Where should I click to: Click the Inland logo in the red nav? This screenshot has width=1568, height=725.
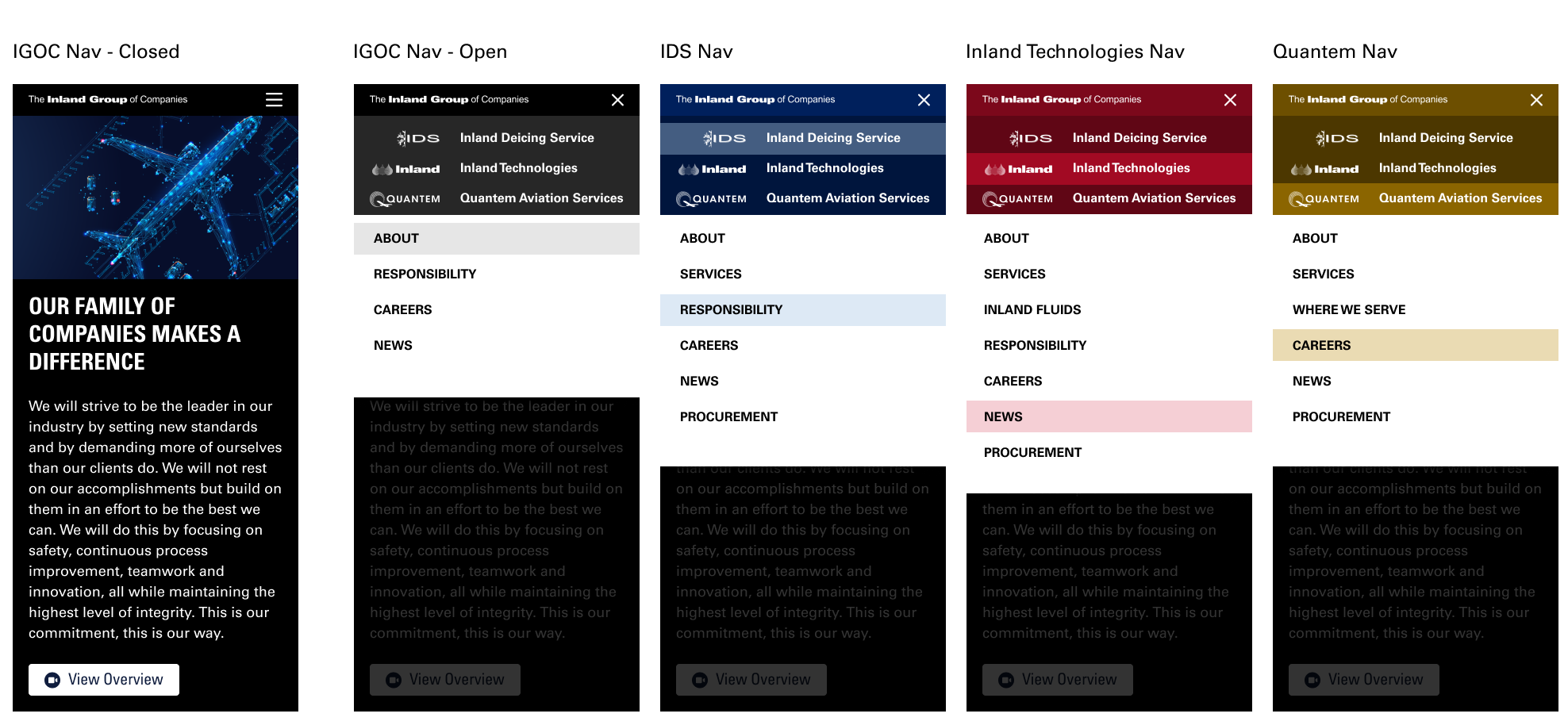pyautogui.click(x=1018, y=169)
